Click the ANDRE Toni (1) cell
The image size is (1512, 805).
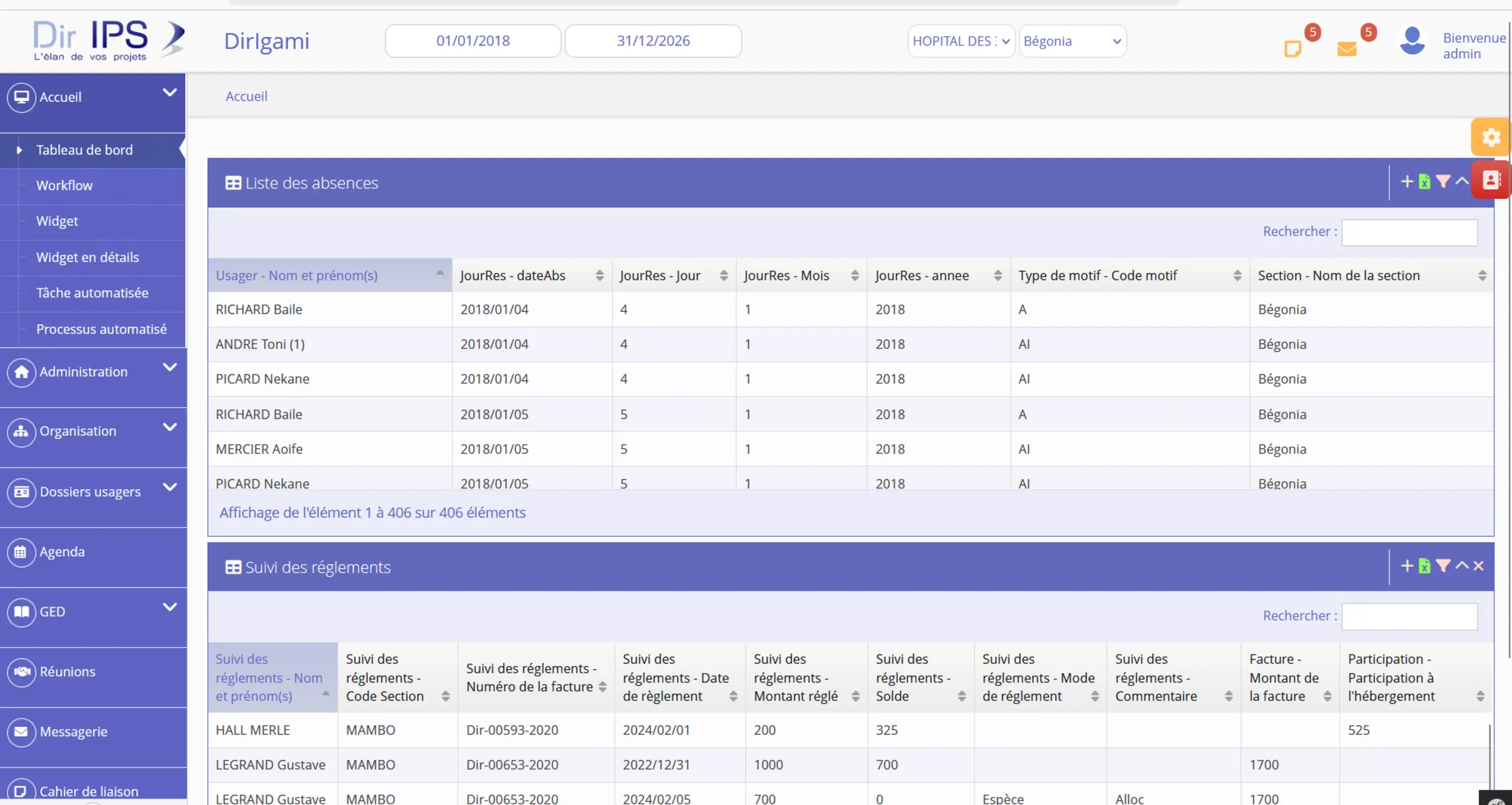click(330, 345)
